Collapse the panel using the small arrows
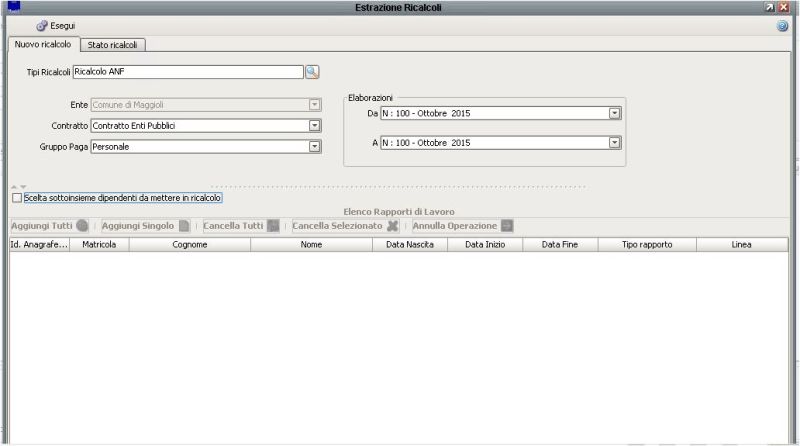Screen dimensions: 800x446 tap(18, 187)
